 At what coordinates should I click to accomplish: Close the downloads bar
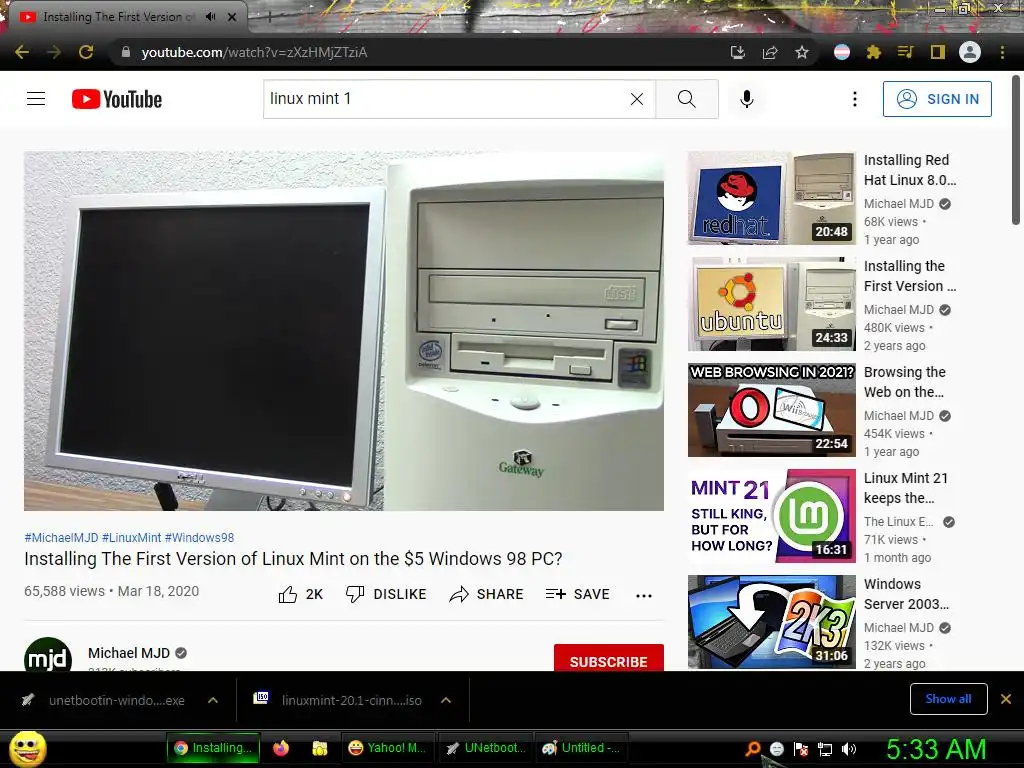click(1006, 699)
